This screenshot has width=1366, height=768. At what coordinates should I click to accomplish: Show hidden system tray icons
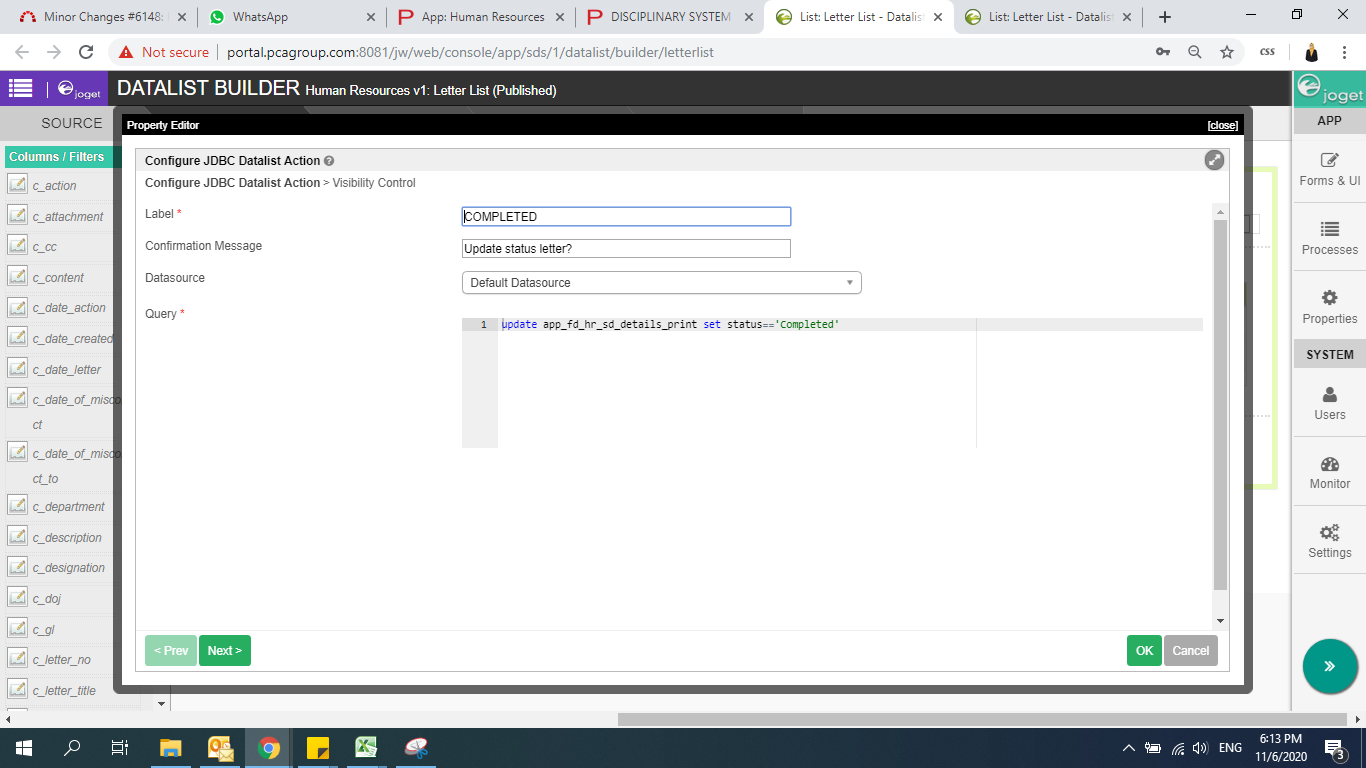(x=1128, y=747)
